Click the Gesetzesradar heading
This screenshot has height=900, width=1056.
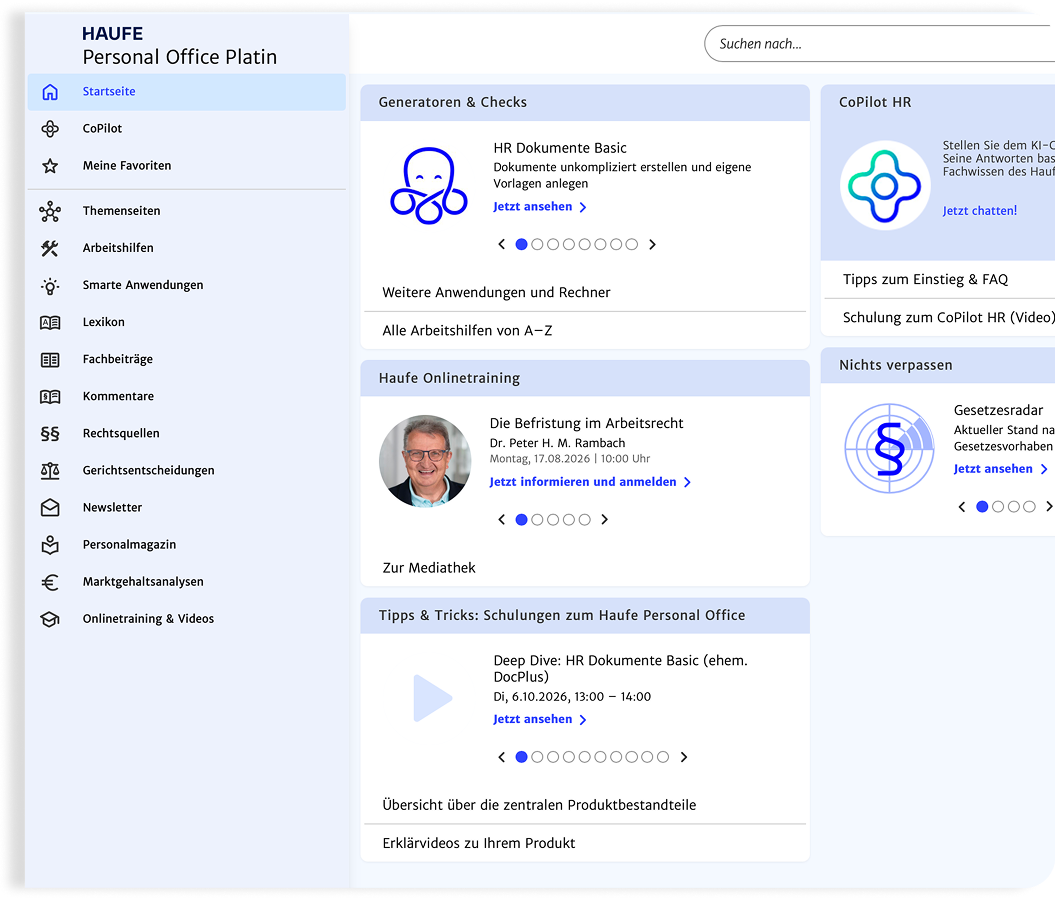click(998, 410)
